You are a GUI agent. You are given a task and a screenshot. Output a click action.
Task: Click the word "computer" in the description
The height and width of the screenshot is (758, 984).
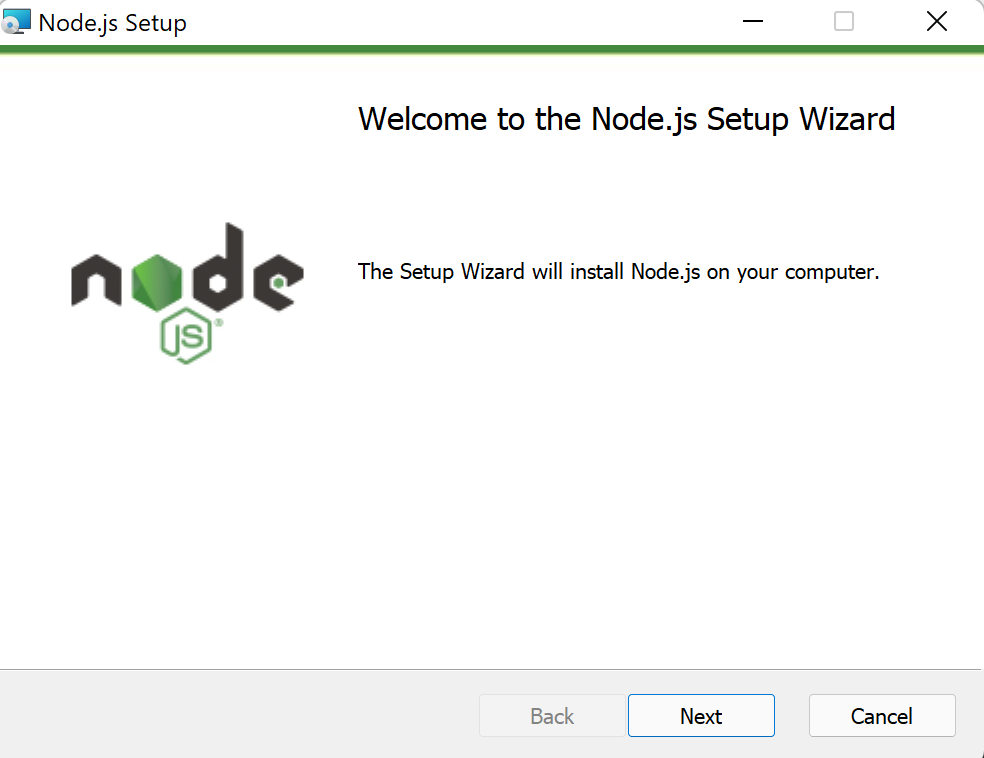[831, 272]
